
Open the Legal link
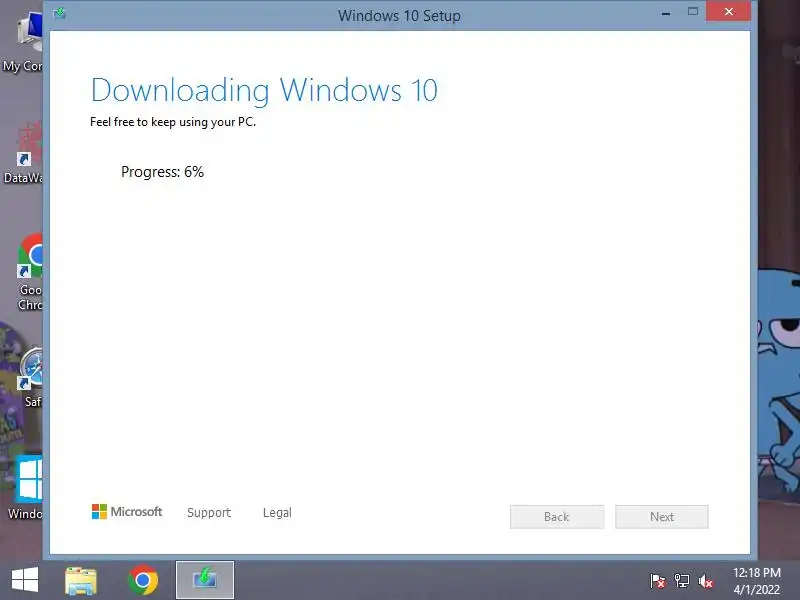277,513
